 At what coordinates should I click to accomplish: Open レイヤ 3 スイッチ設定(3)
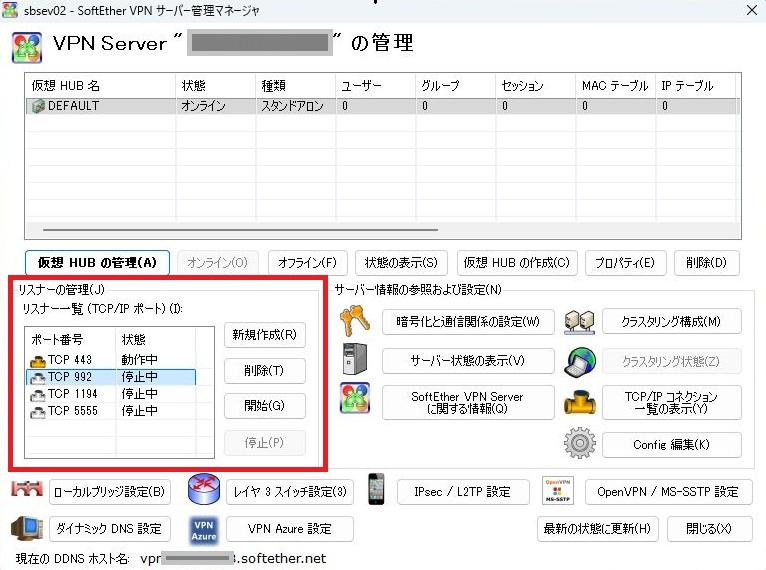point(290,492)
